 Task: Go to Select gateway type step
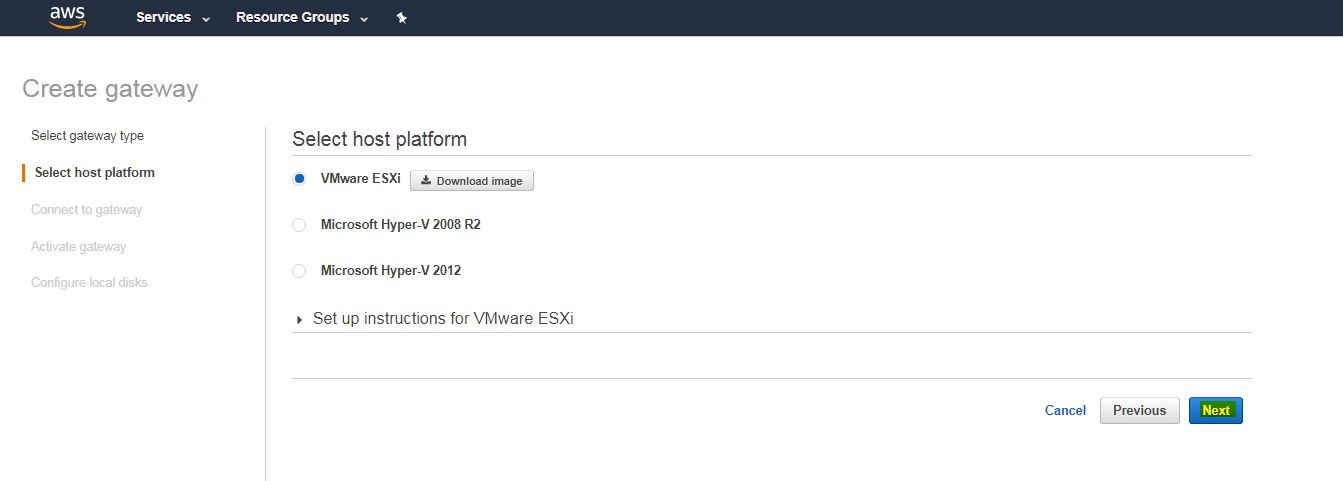[88, 136]
